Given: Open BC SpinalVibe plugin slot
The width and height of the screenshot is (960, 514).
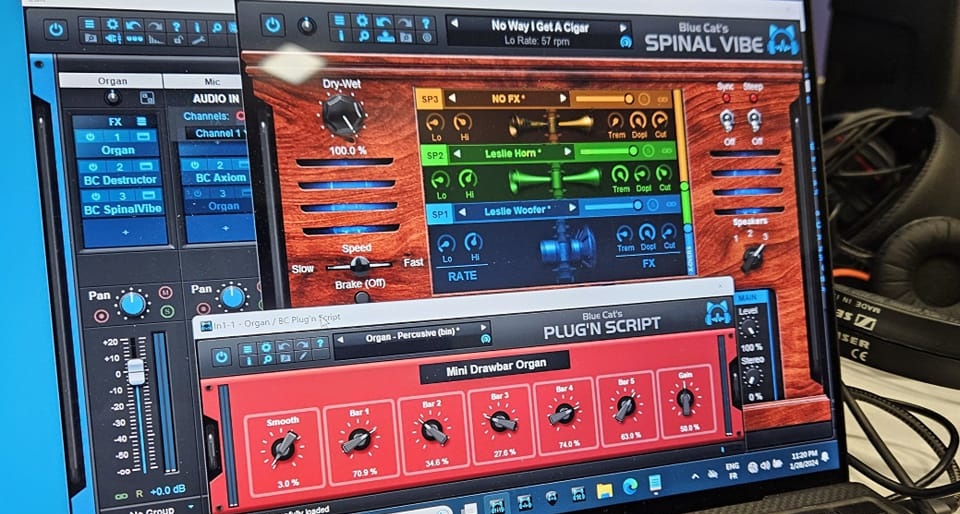Looking at the screenshot, I should (123, 209).
